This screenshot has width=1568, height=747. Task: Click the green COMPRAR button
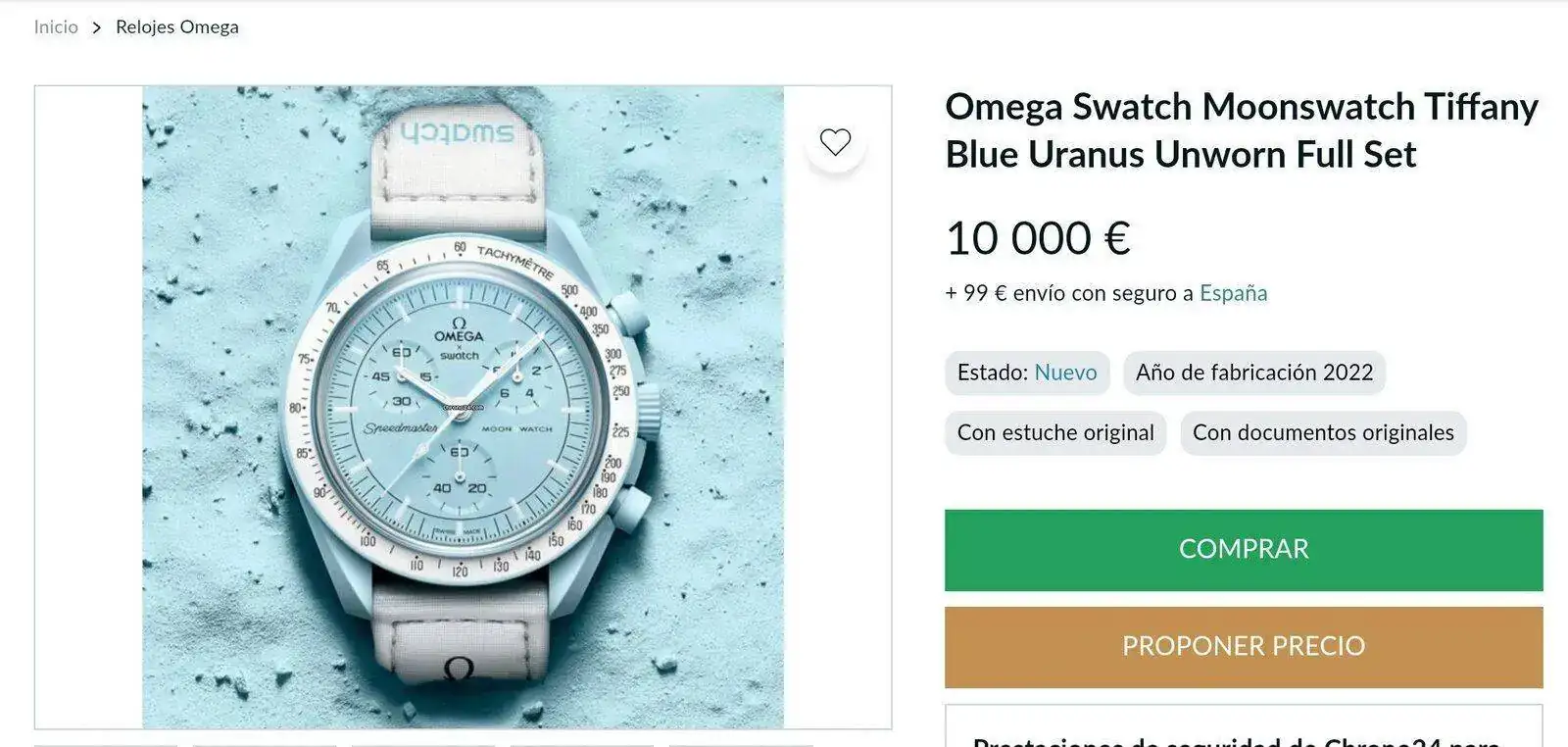(x=1244, y=550)
